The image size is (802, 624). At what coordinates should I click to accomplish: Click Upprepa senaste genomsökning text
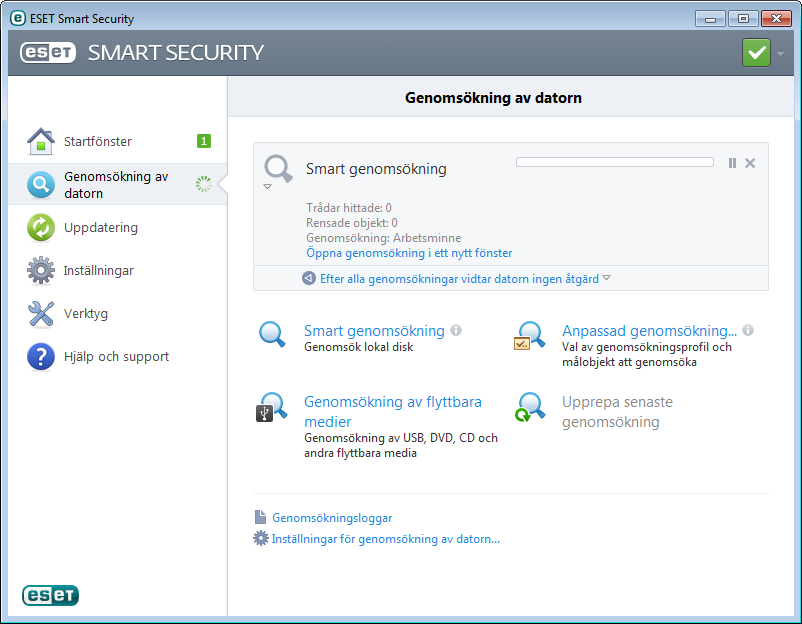[617, 412]
